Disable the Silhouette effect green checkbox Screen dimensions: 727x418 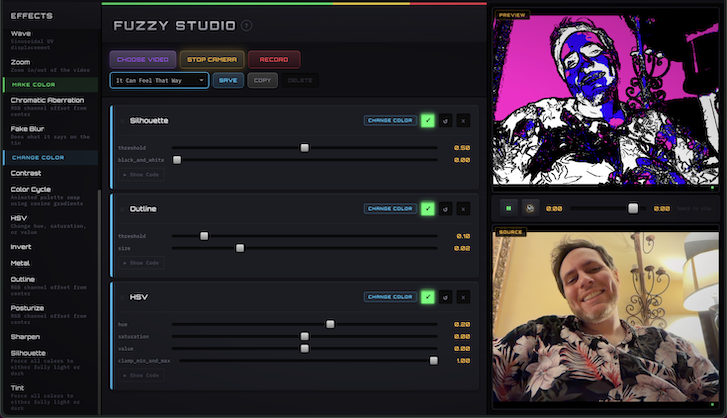[428, 121]
